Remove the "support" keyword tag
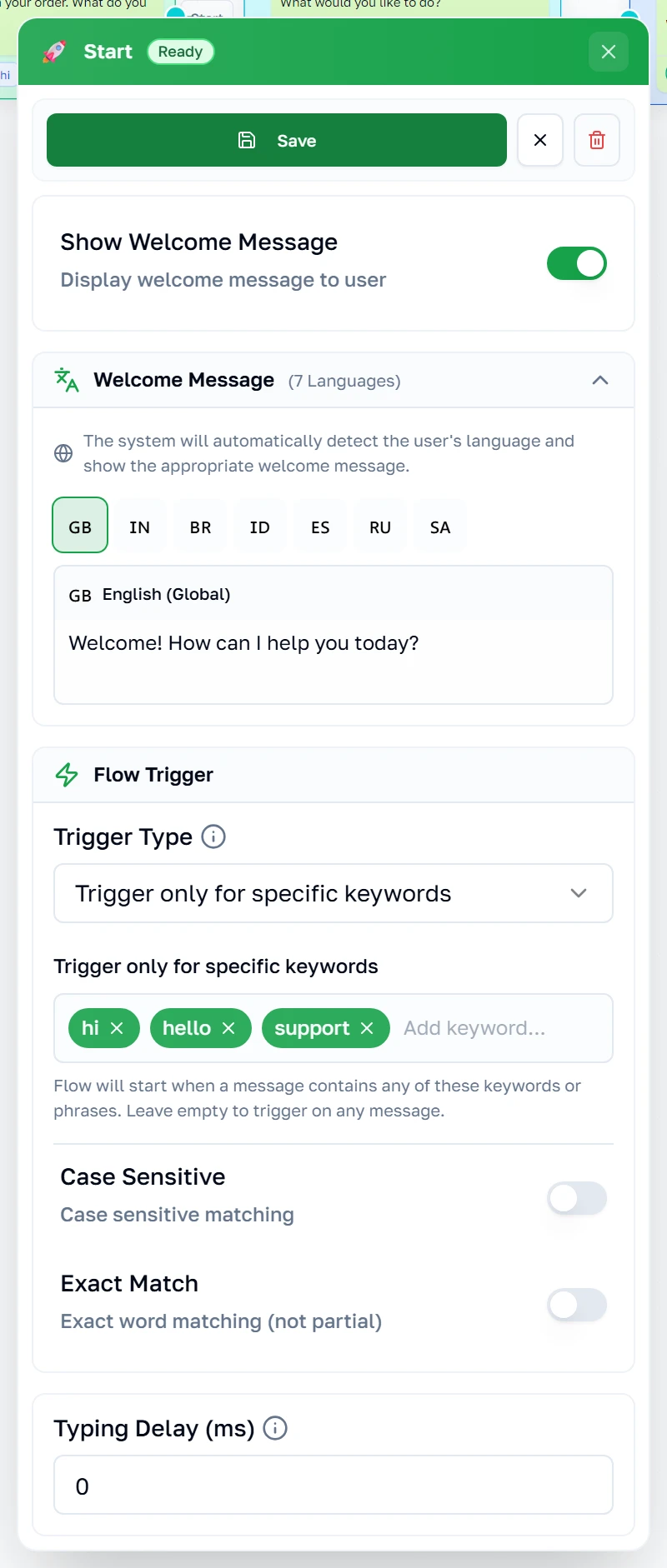This screenshot has width=667, height=1568. (x=367, y=1028)
